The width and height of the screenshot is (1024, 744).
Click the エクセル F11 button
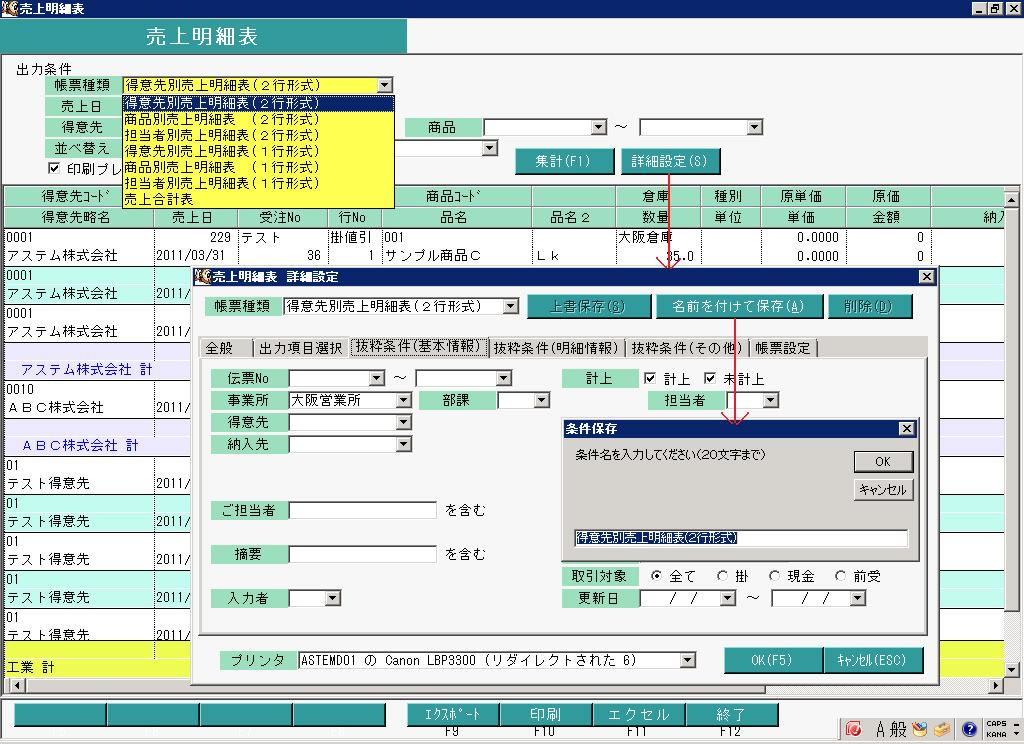click(x=638, y=715)
